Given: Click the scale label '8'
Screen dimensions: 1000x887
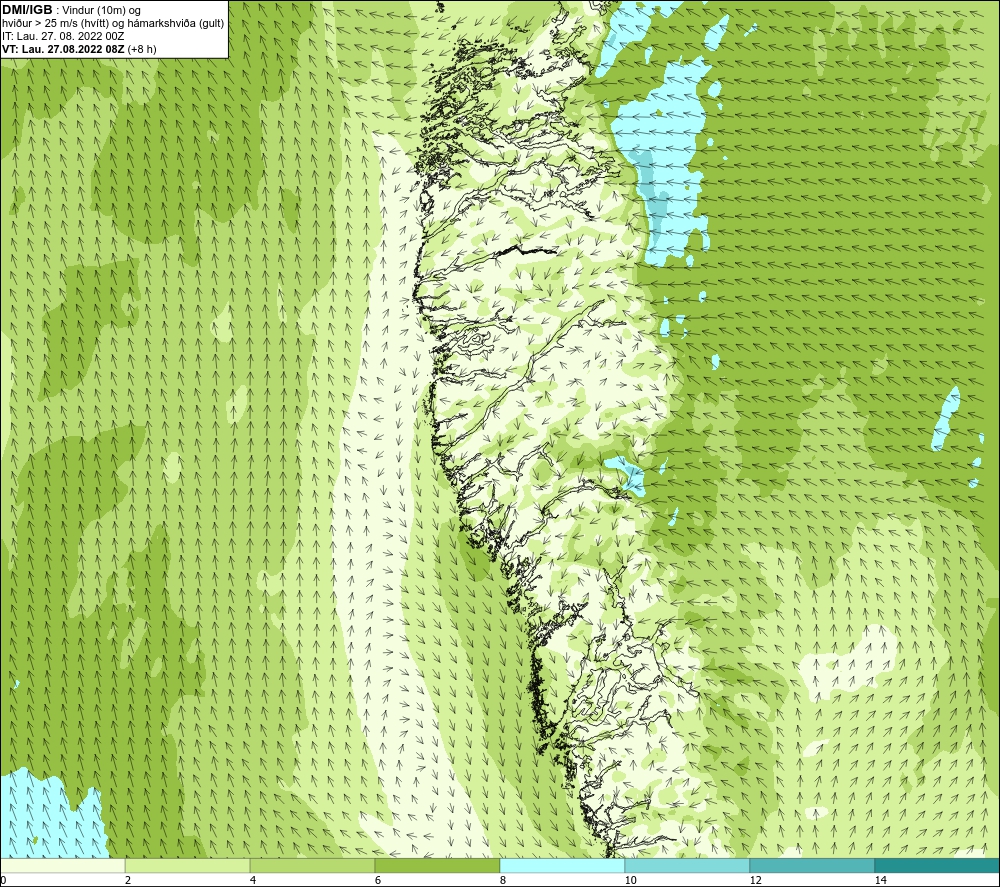Looking at the screenshot, I should point(503,881).
